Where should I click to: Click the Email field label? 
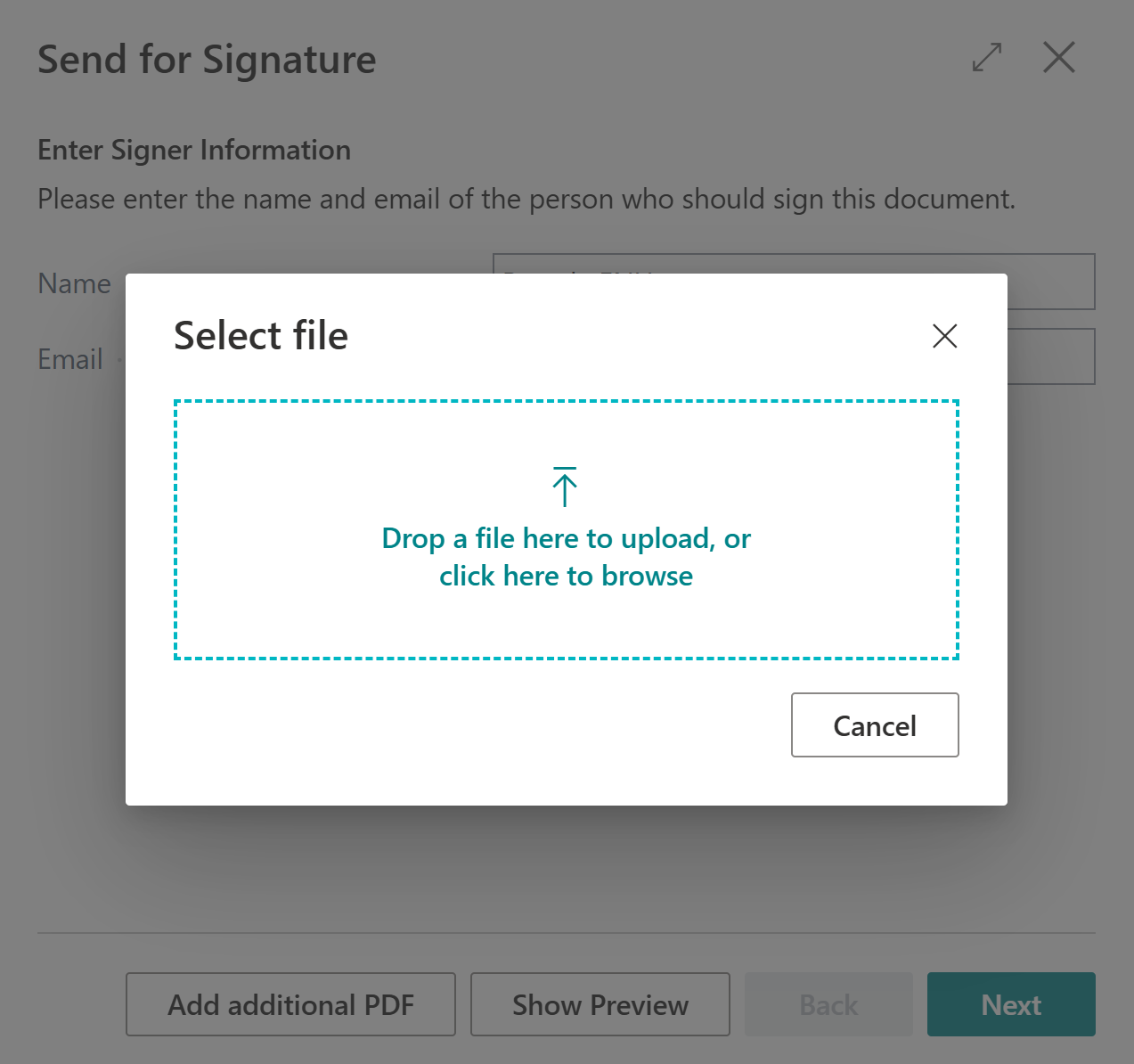click(70, 359)
